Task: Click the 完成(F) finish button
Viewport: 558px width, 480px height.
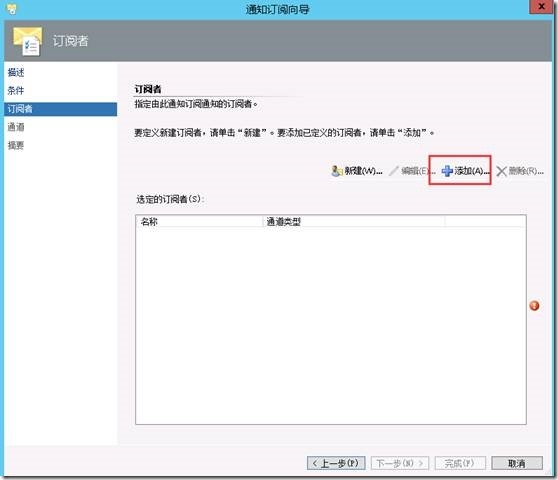Action: pyautogui.click(x=460, y=463)
